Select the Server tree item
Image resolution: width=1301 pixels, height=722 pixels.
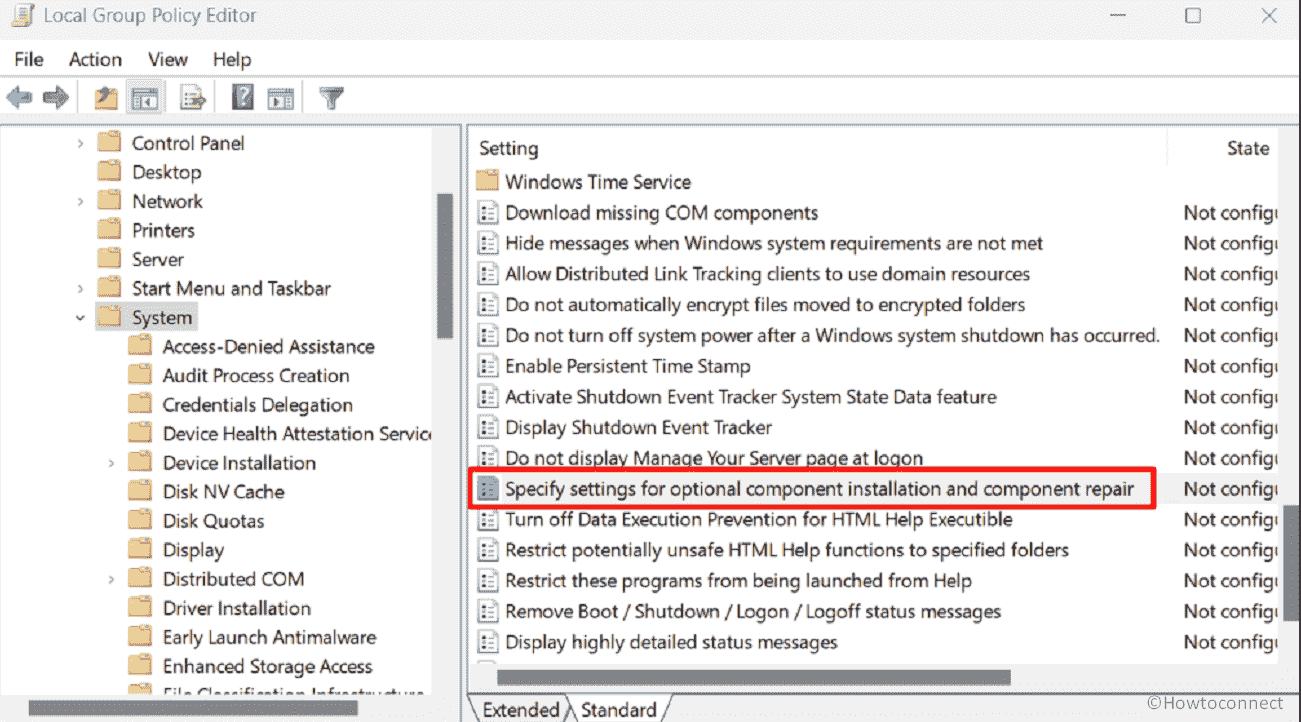(158, 259)
